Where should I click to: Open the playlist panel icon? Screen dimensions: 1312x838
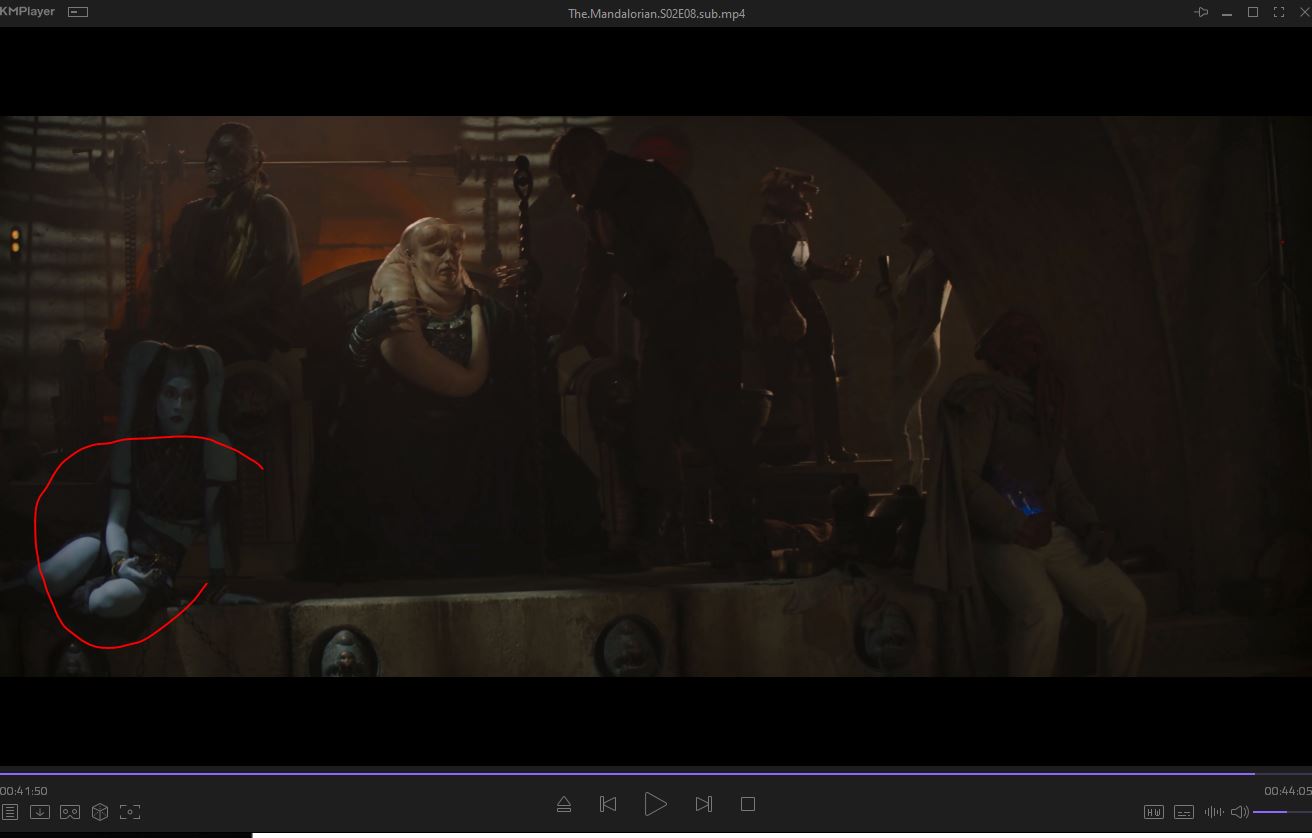10,812
